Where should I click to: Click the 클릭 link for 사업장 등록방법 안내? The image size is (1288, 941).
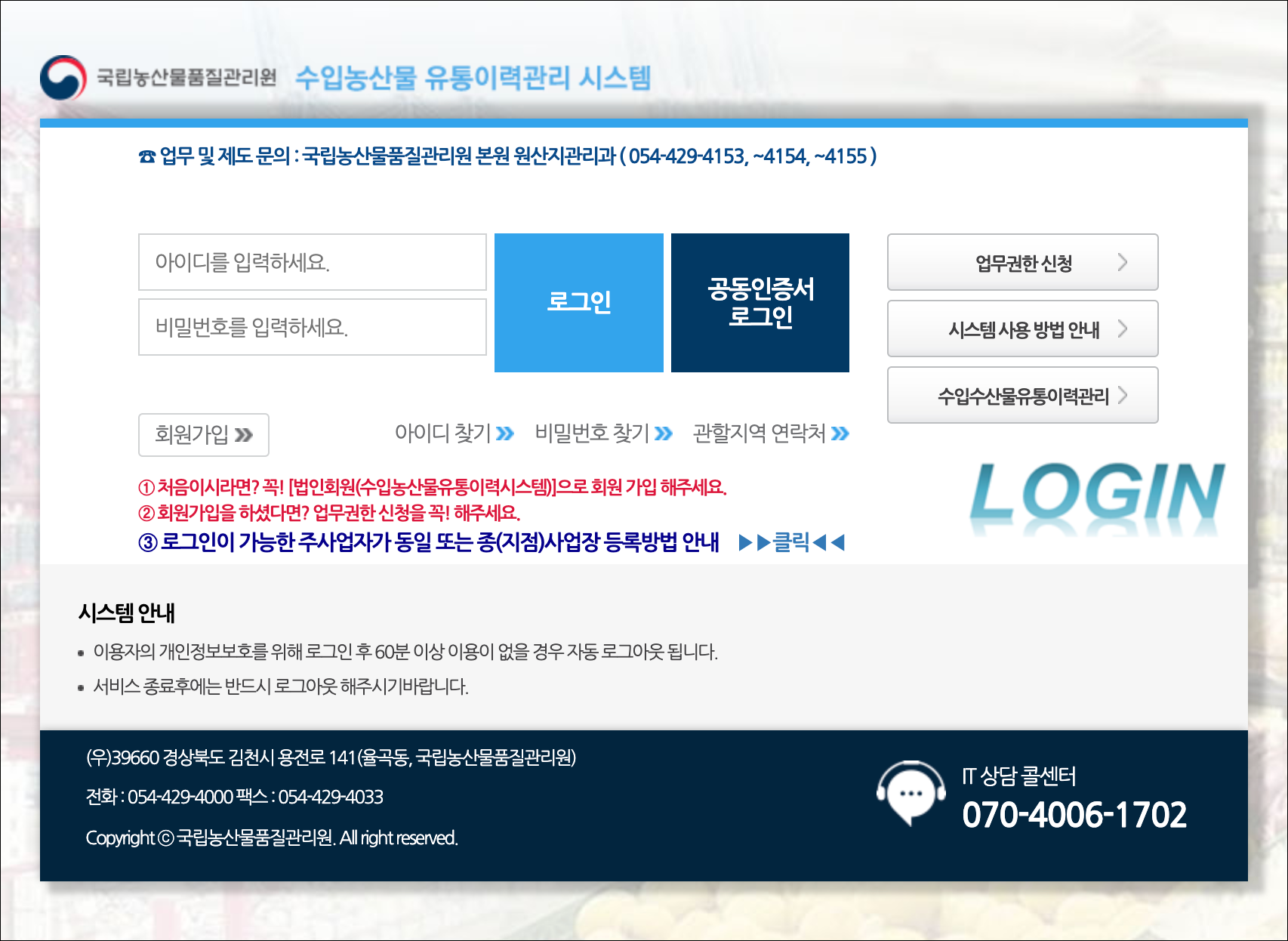pos(791,542)
